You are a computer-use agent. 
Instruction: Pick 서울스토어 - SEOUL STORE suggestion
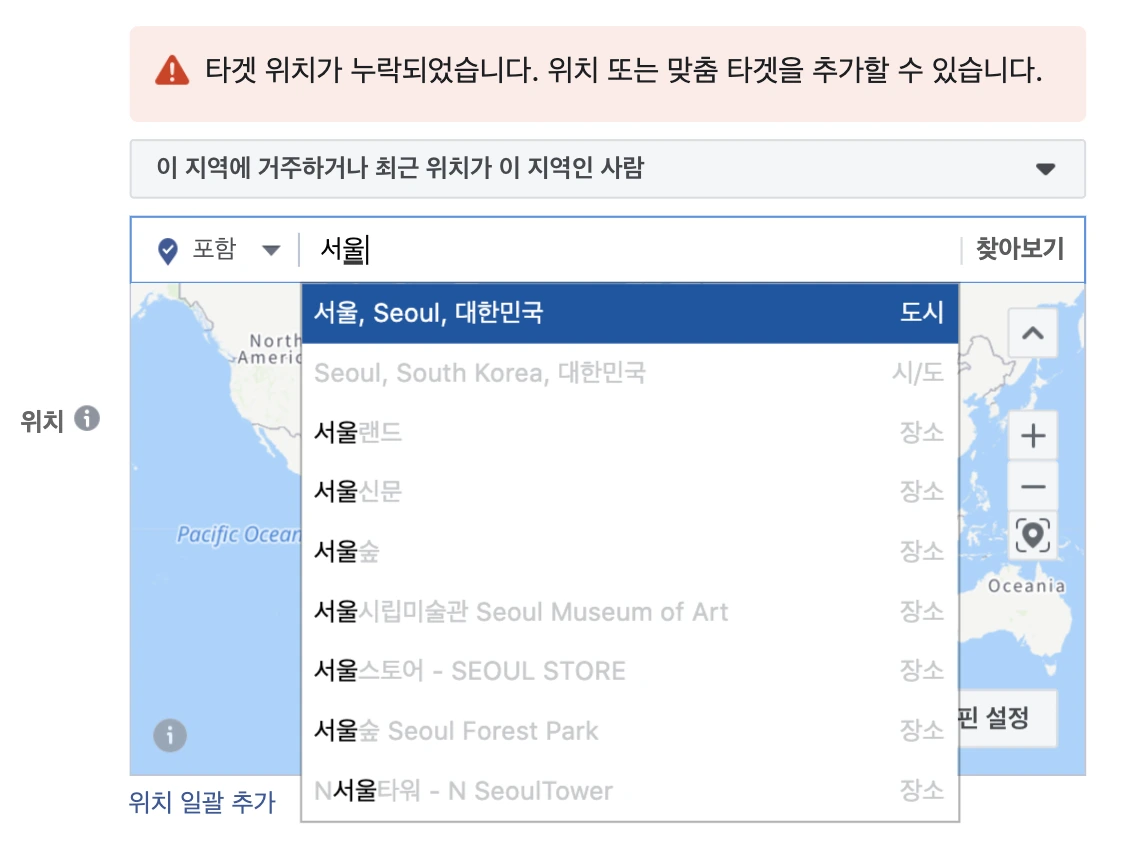point(630,671)
